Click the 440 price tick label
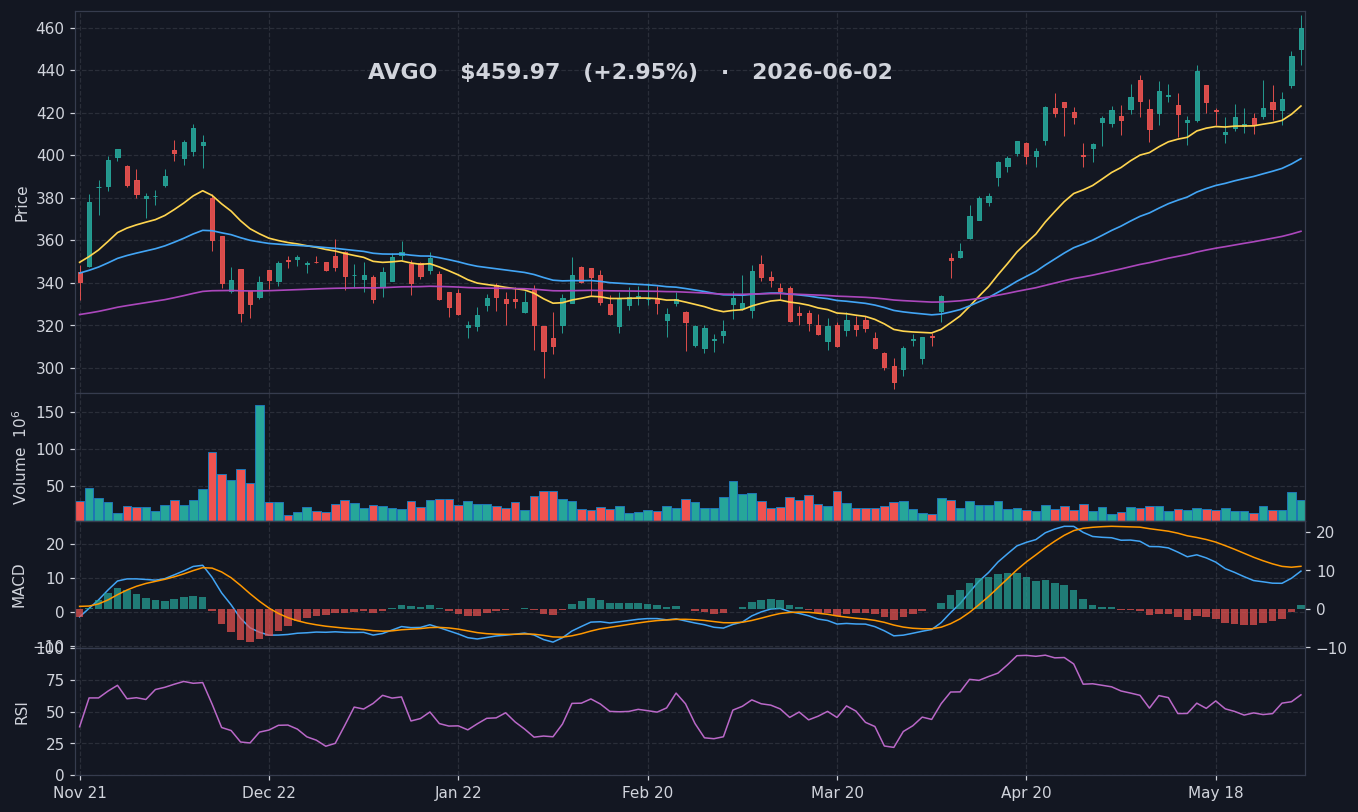The height and width of the screenshot is (812, 1358). coord(49,71)
